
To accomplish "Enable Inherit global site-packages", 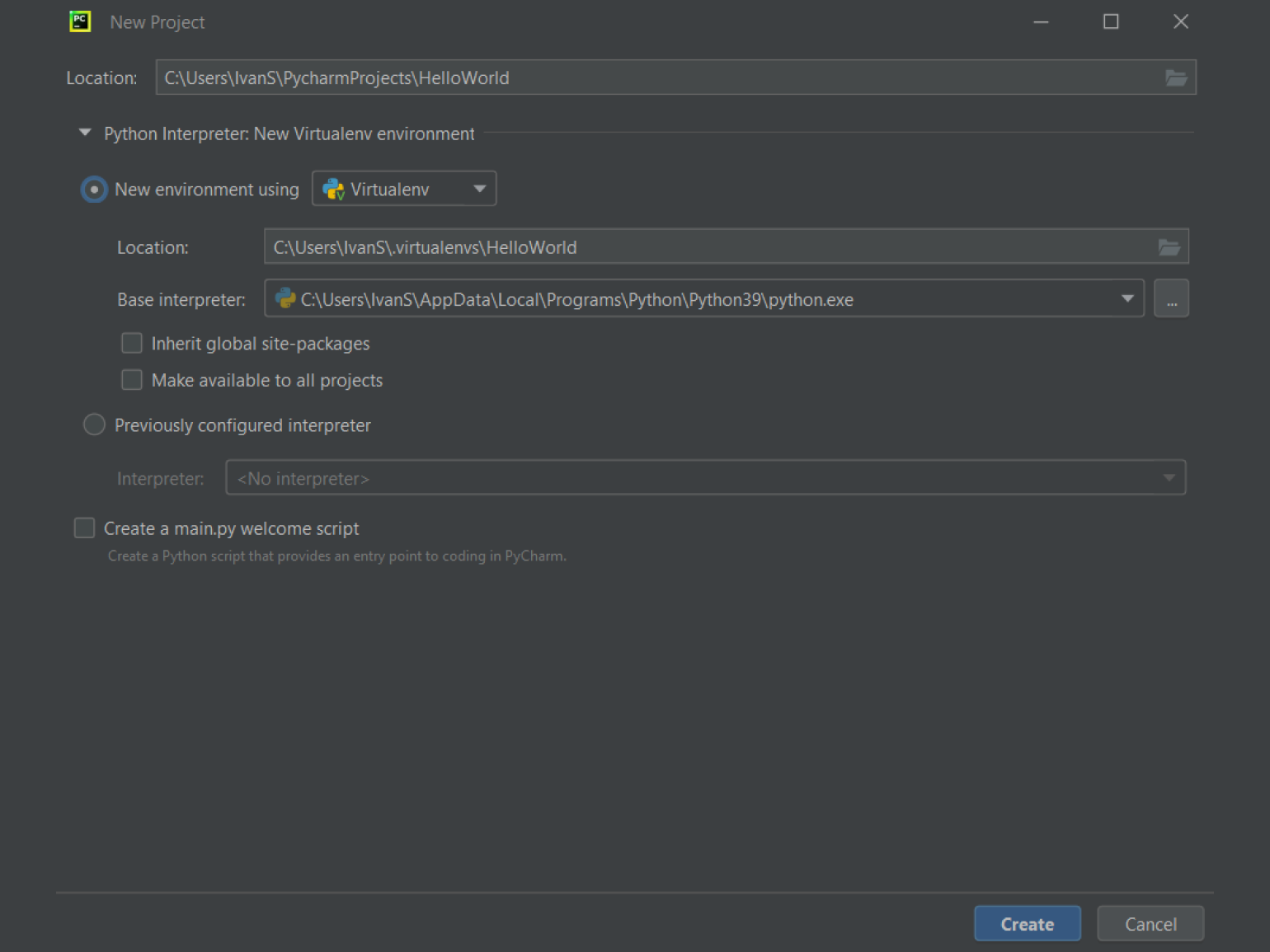I will pos(132,343).
